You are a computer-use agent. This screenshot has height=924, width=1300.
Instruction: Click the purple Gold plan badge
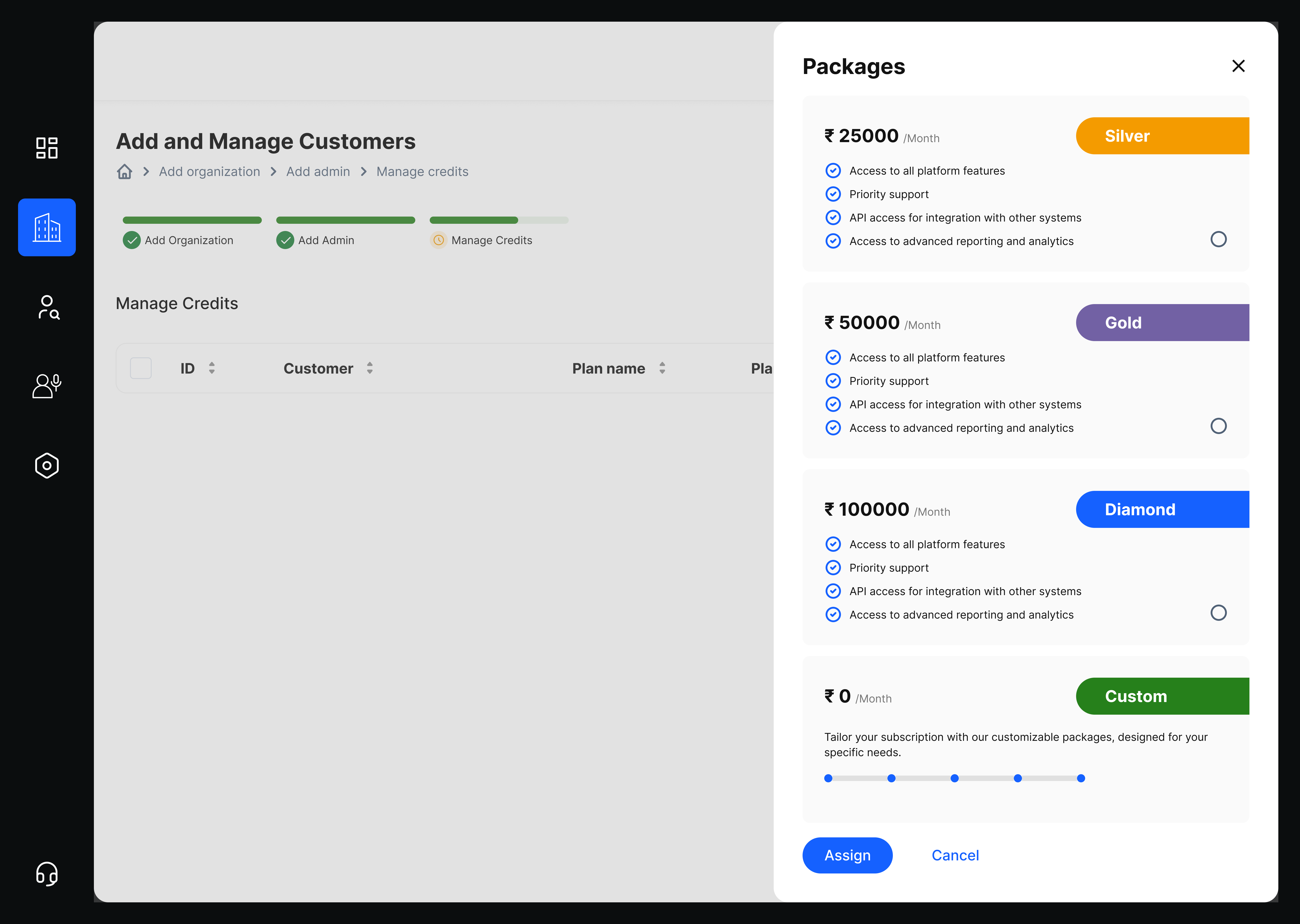1162,323
